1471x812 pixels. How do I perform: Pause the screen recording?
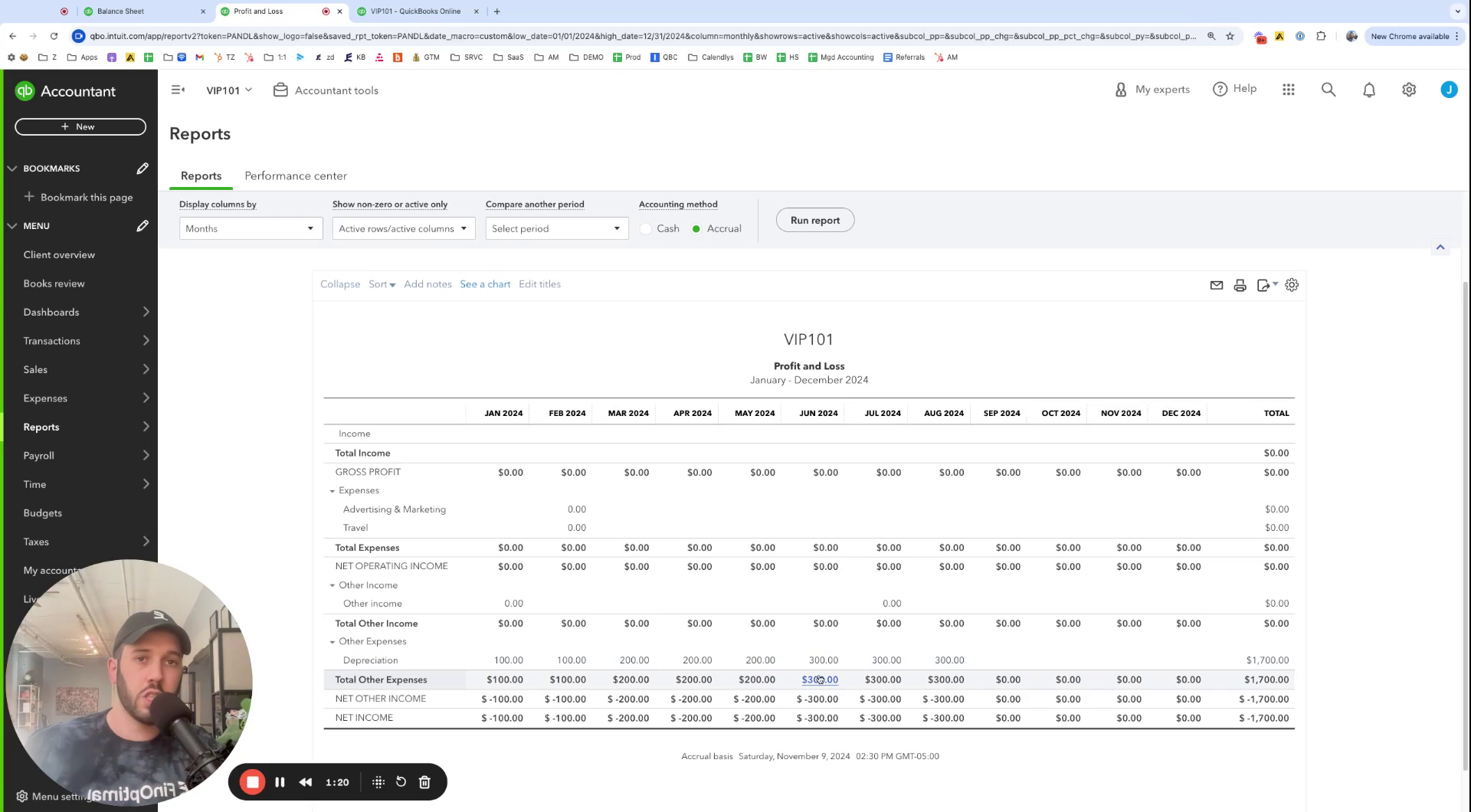tap(280, 782)
